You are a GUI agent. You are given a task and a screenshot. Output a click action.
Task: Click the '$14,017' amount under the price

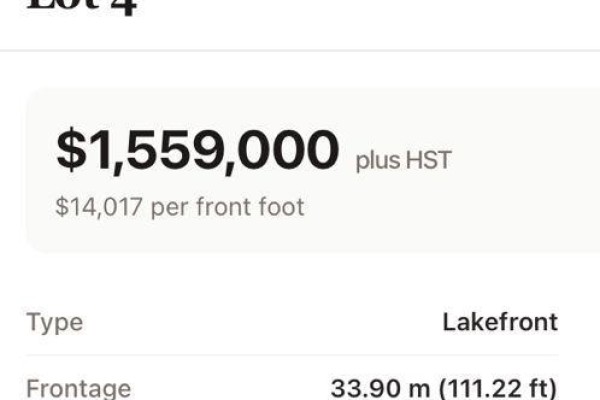coord(99,207)
